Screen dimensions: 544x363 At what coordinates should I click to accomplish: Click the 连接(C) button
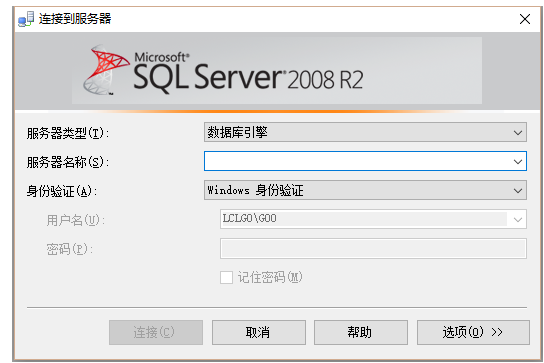[x=156, y=332]
